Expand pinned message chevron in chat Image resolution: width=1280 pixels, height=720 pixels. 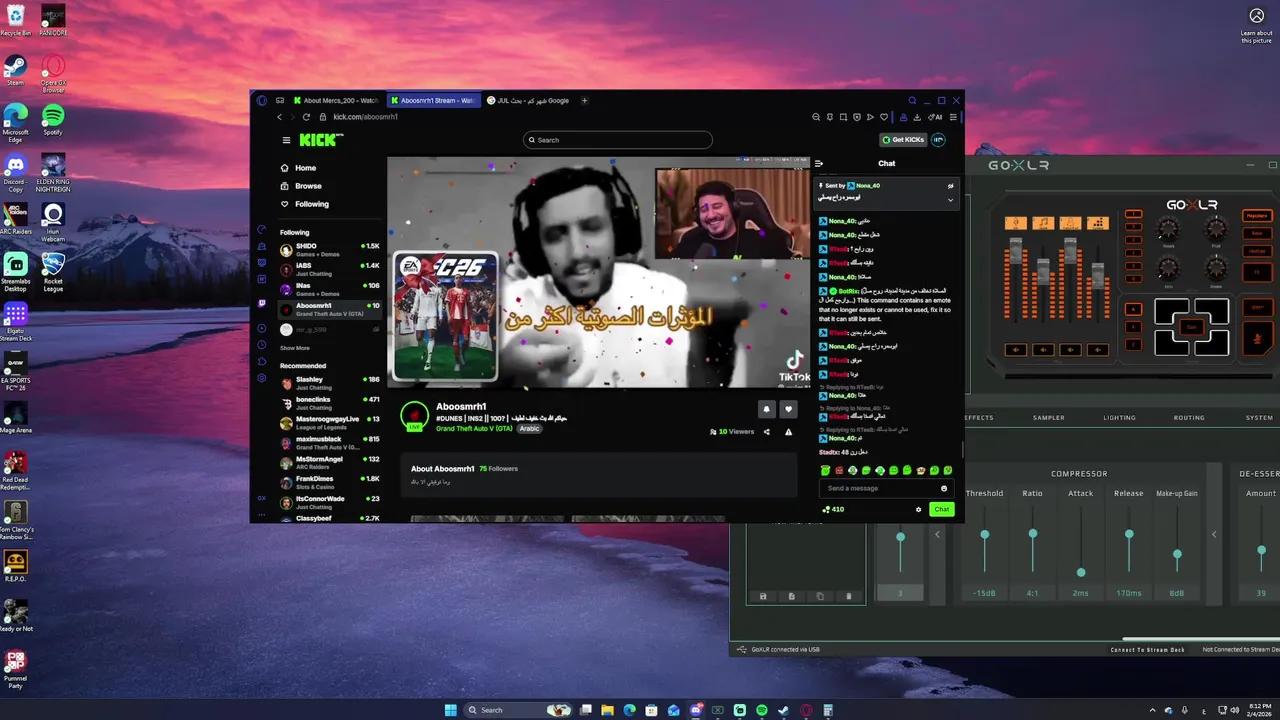tap(950, 200)
